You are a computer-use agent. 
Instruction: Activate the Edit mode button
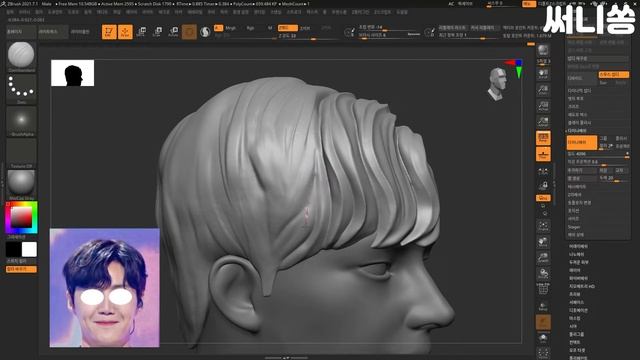coord(109,31)
